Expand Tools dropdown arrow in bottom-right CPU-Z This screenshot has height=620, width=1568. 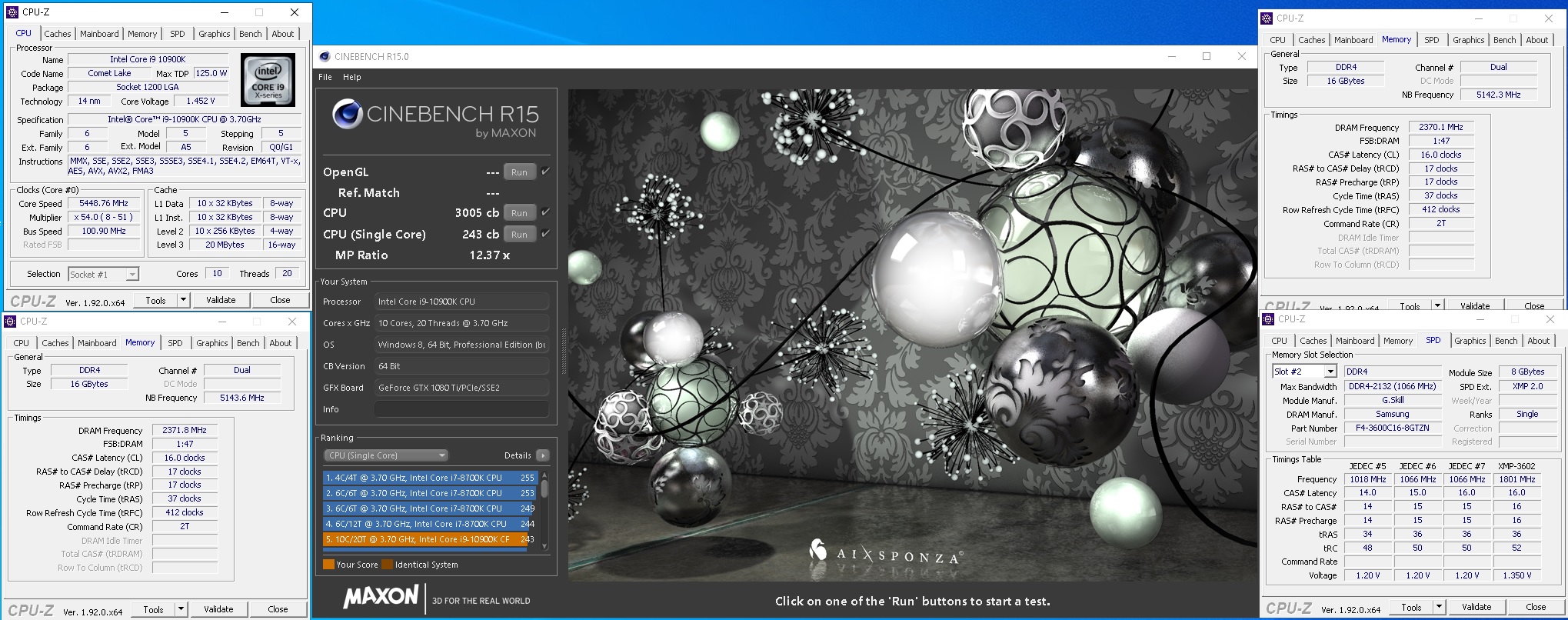coord(1439,607)
